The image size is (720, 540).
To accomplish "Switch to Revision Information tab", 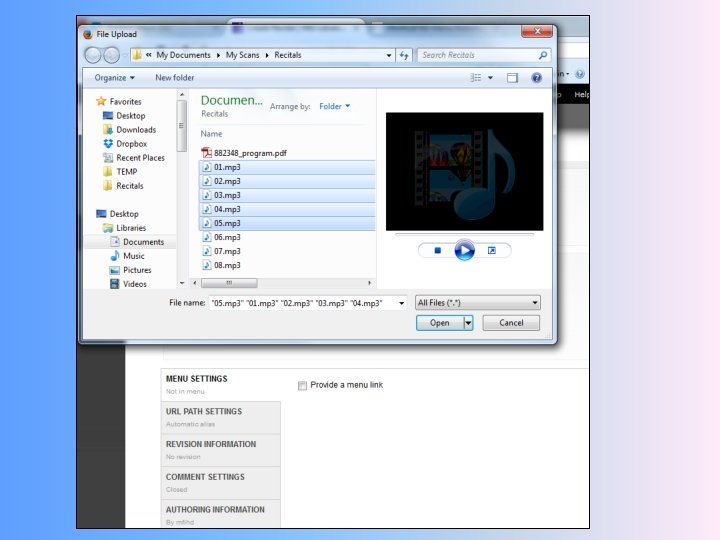I will pyautogui.click(x=221, y=450).
